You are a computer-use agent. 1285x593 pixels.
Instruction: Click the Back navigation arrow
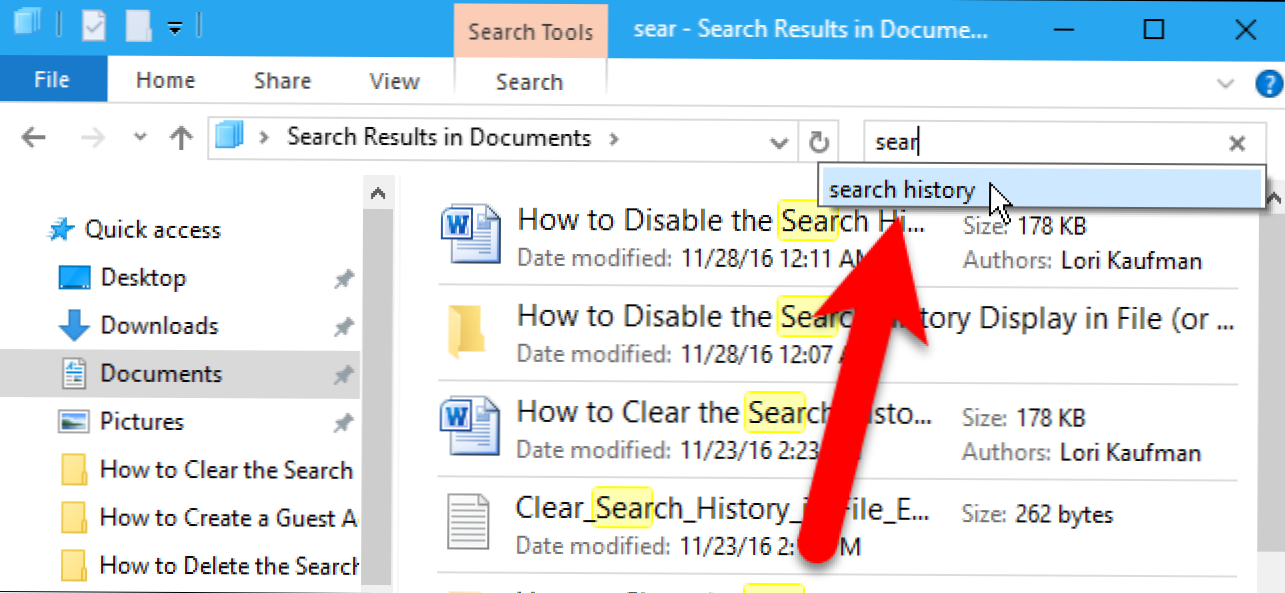click(x=34, y=139)
